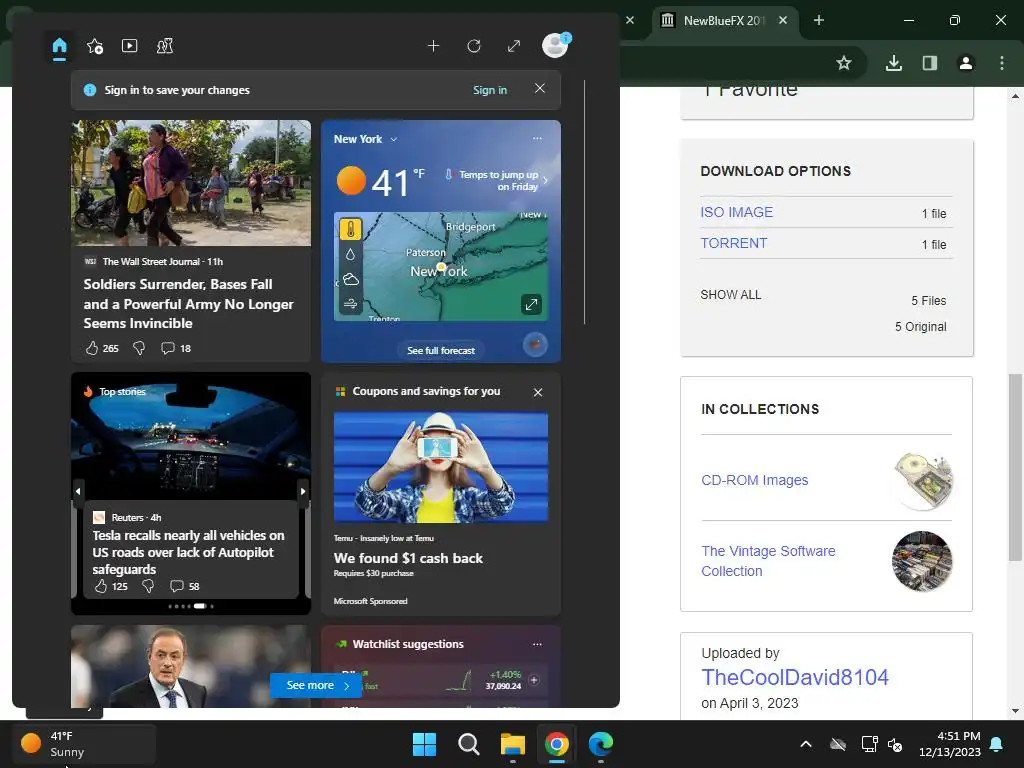Add a widget with the plus icon
The width and height of the screenshot is (1024, 768).
click(433, 46)
